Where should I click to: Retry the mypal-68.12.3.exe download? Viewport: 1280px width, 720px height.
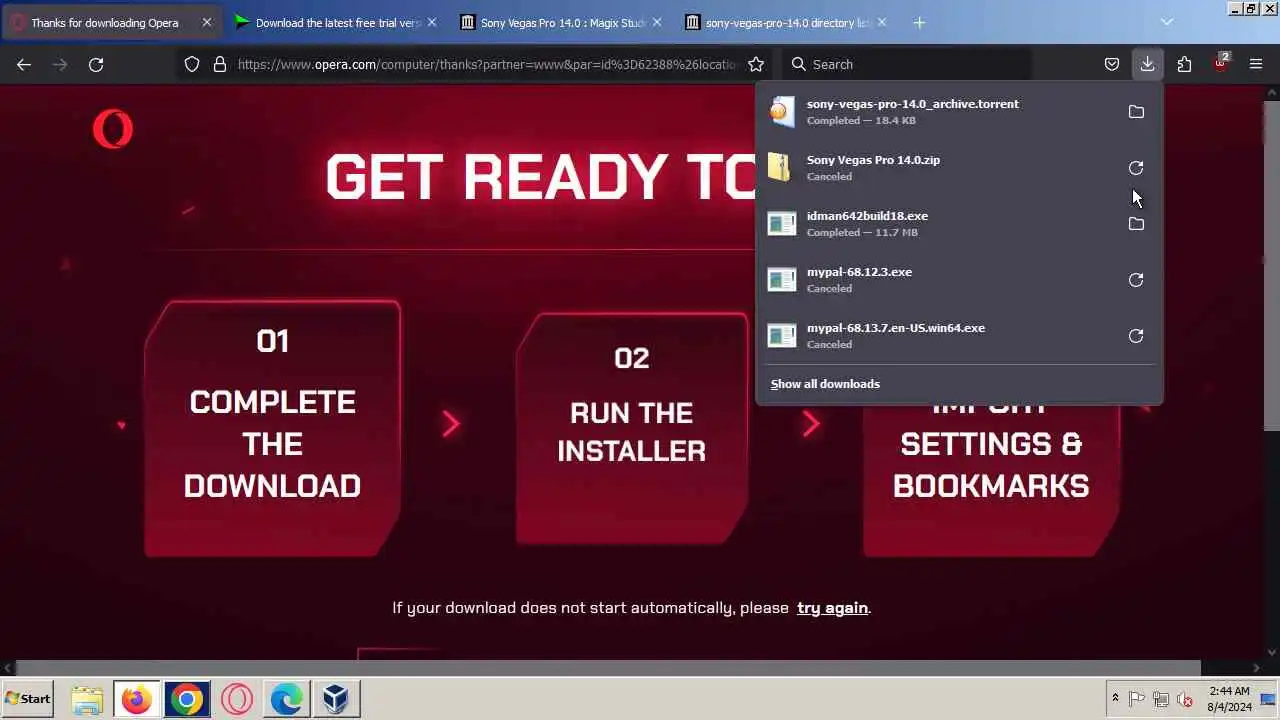[1136, 280]
